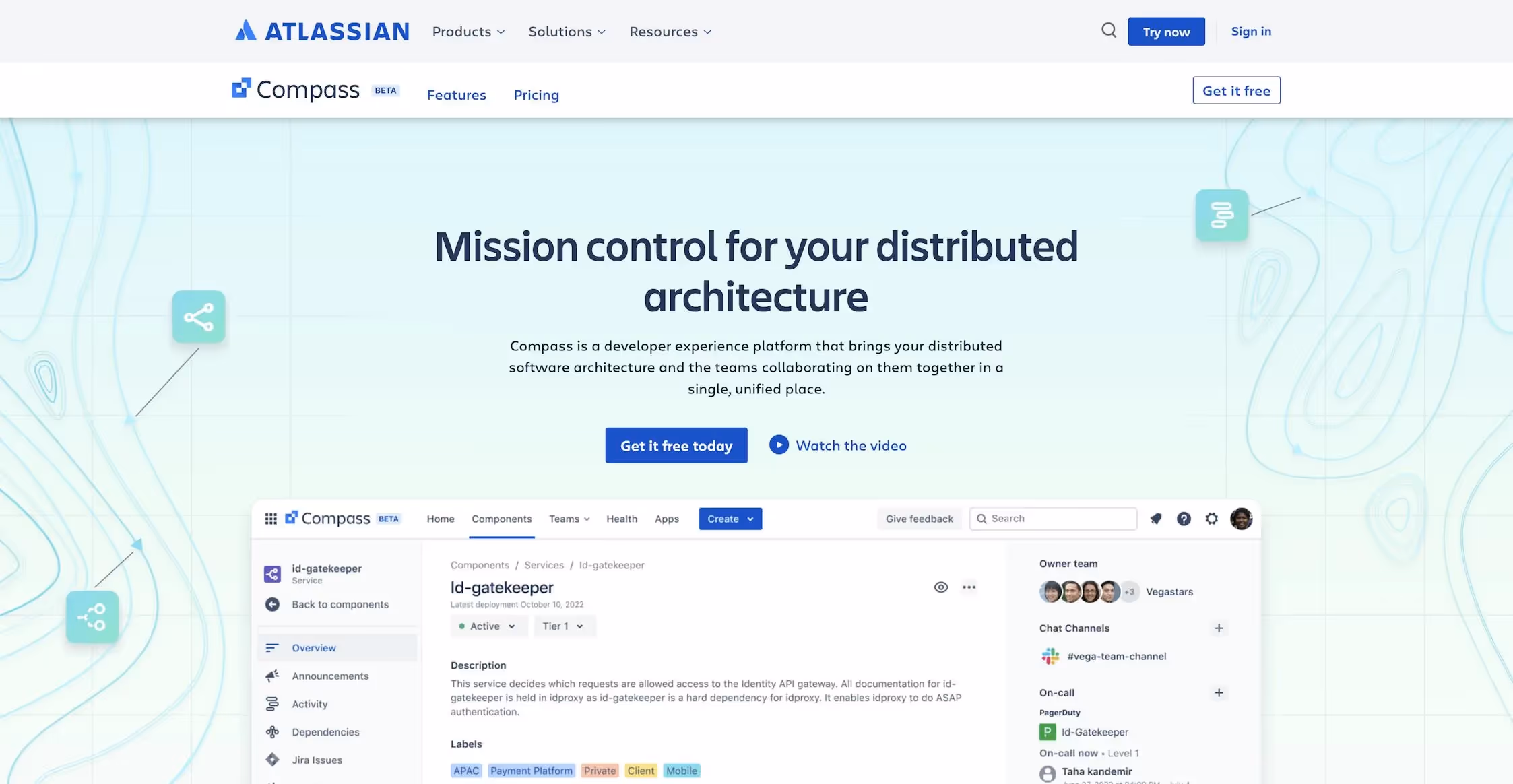Click Back to components link text
The width and height of the screenshot is (1513, 784).
[x=340, y=604]
